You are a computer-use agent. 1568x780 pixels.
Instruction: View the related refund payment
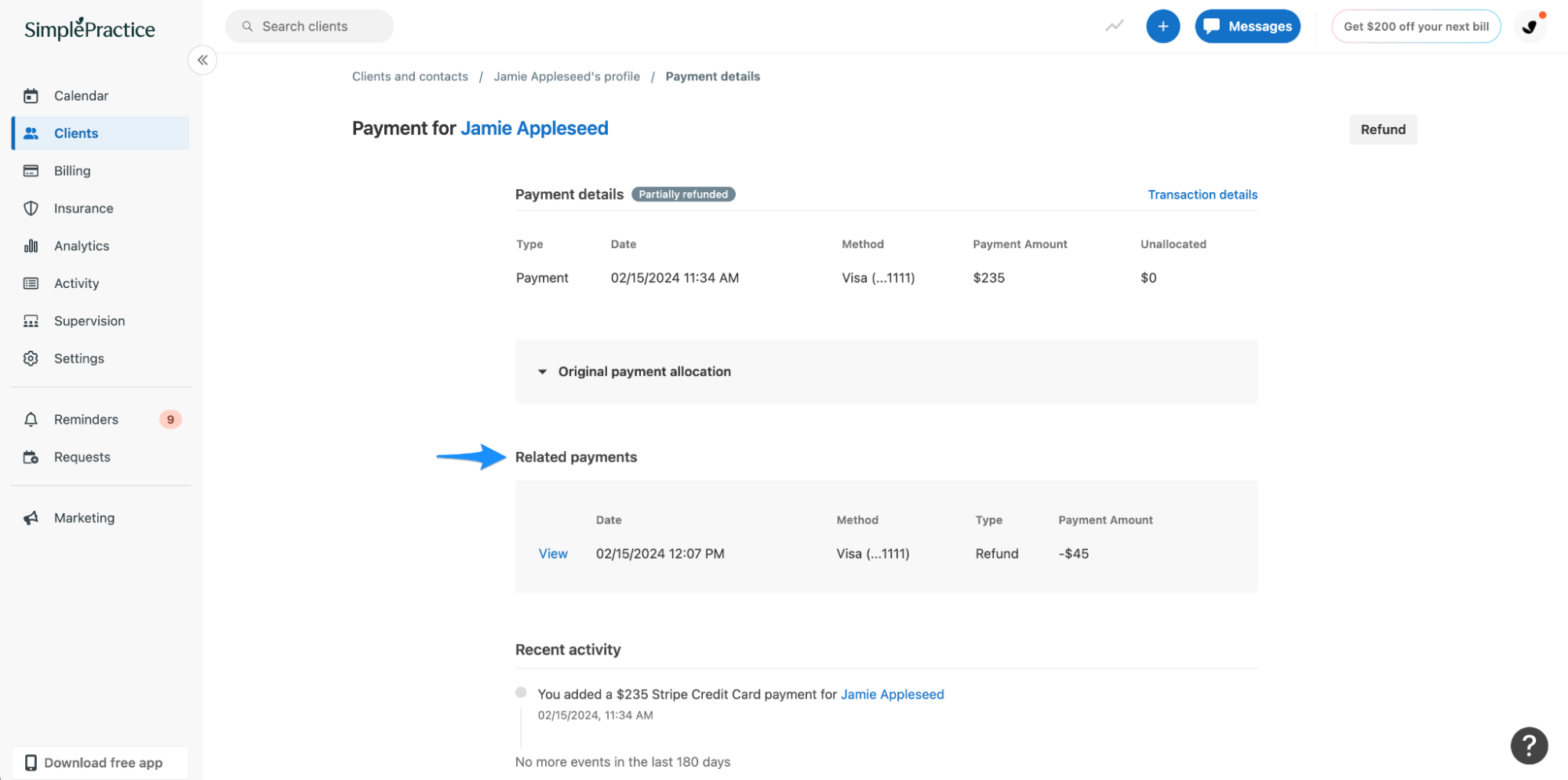click(x=553, y=554)
